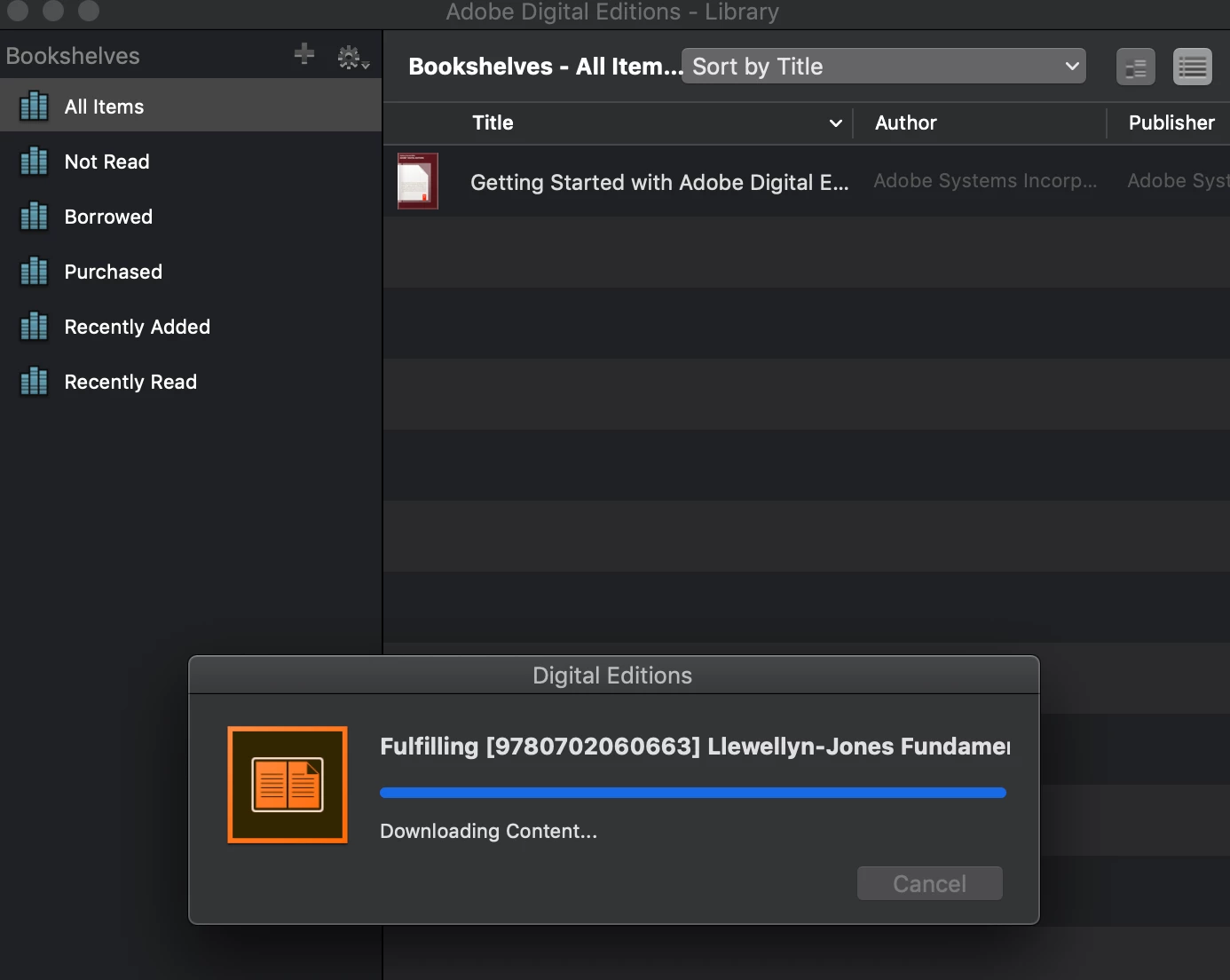Click the Publisher column header
The width and height of the screenshot is (1230, 980).
[x=1171, y=122]
